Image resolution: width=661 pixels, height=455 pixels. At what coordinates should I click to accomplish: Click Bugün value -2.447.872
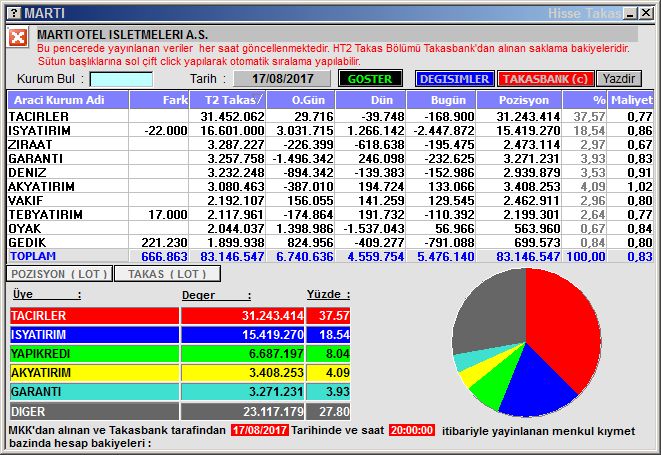coord(444,131)
